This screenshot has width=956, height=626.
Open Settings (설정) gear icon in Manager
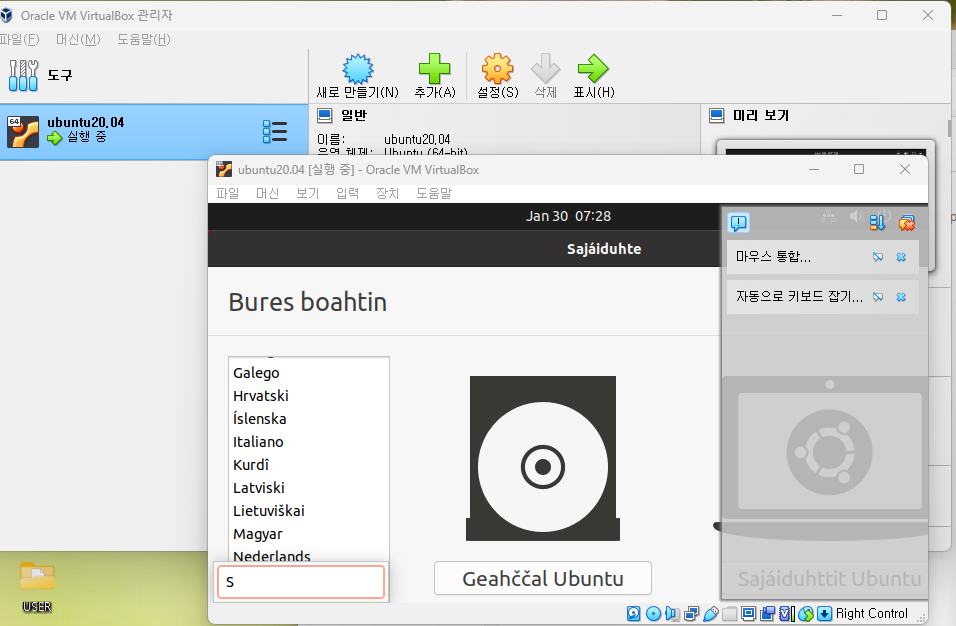(x=498, y=68)
